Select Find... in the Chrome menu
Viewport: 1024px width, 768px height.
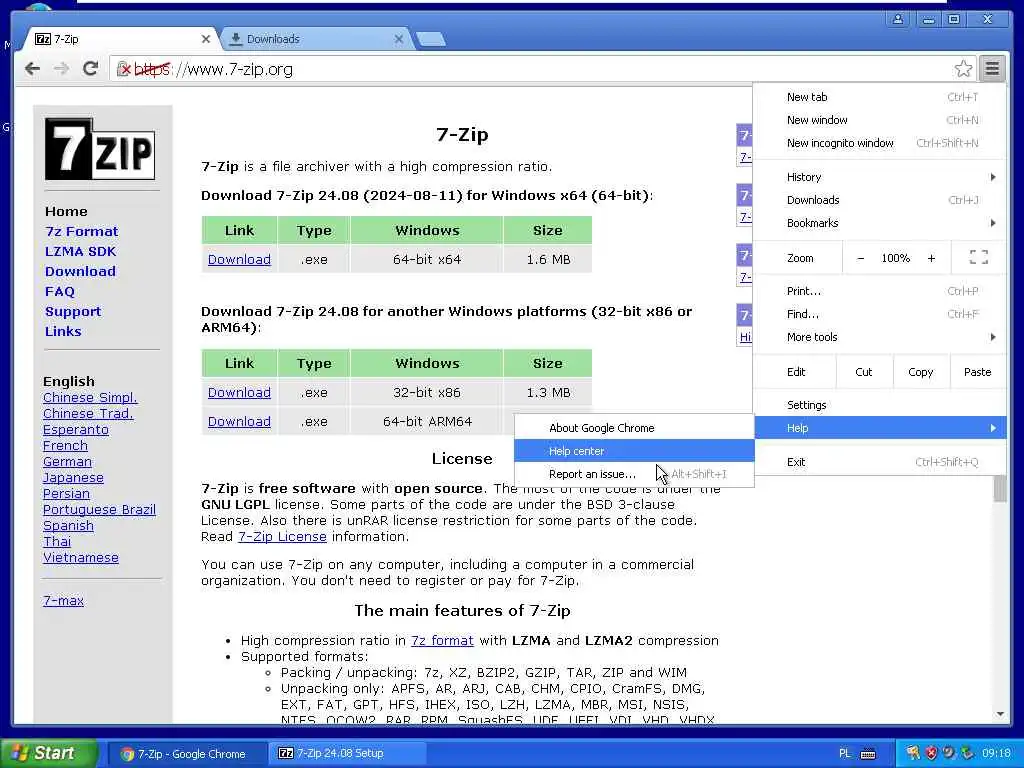click(880, 314)
